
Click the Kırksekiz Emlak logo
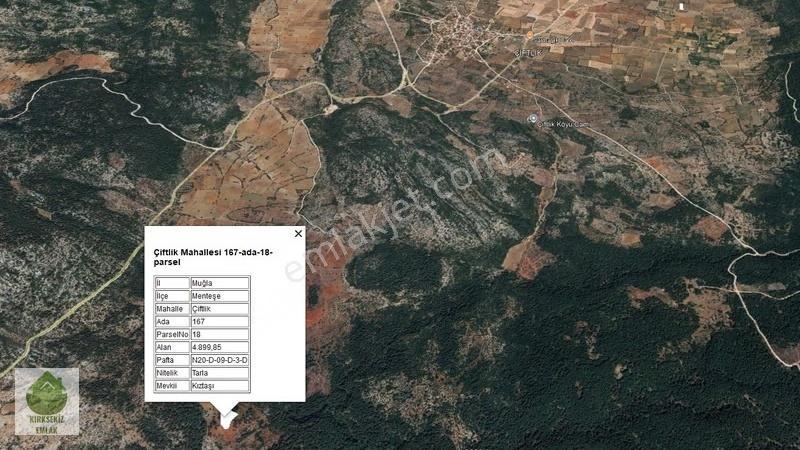coord(47,402)
